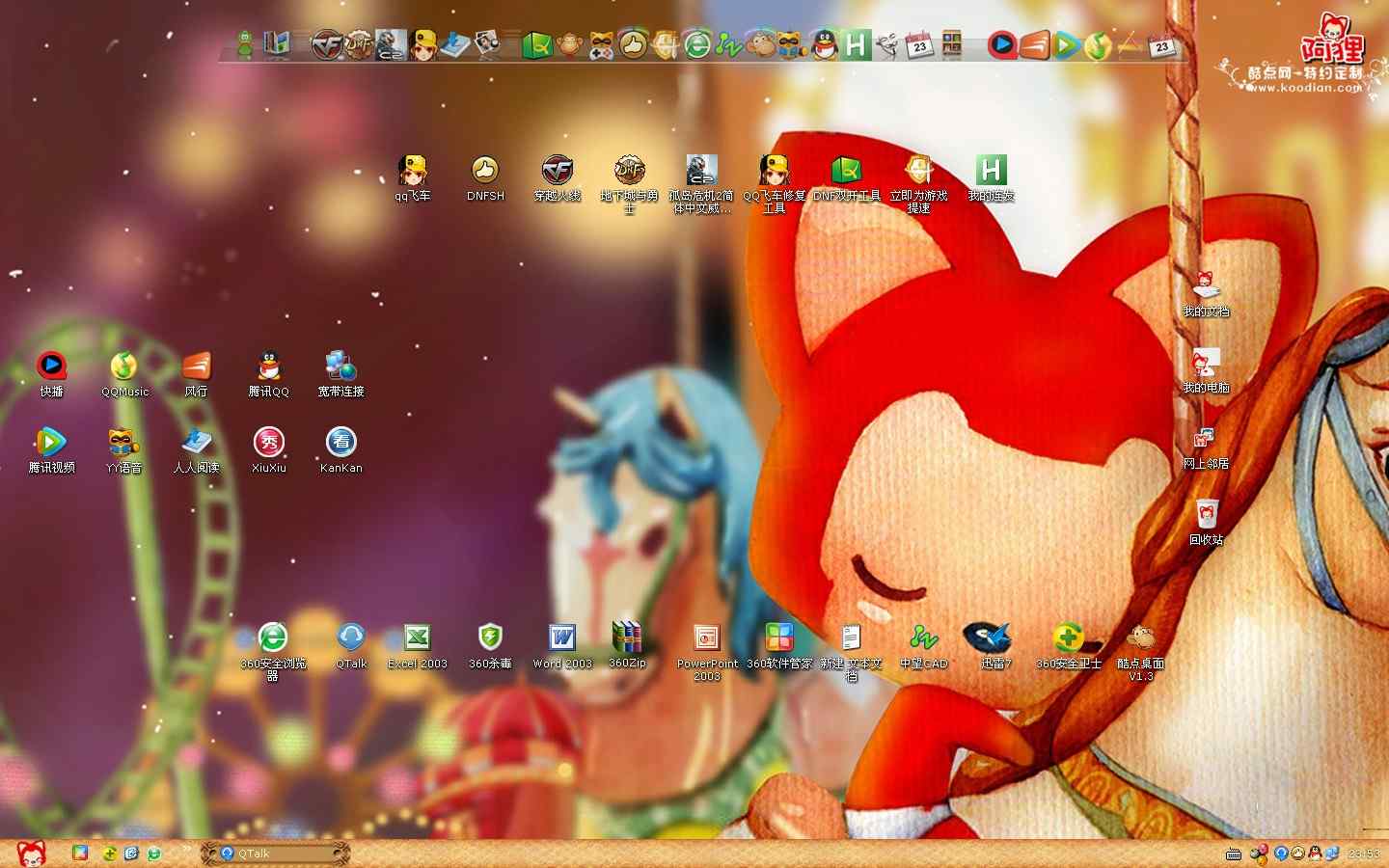Image resolution: width=1389 pixels, height=868 pixels.
Task: Open the 360杀毒 desktop icon
Action: (490, 646)
